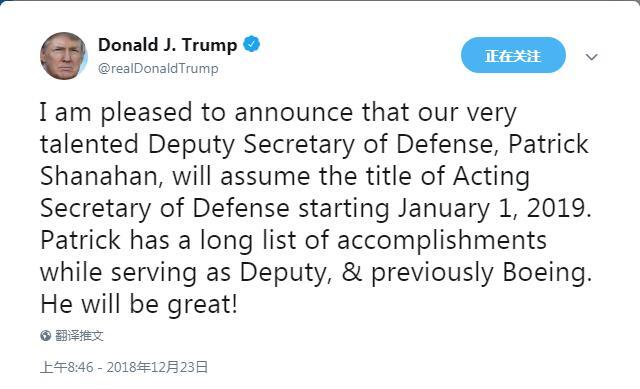This screenshot has height=389, width=640.
Task: Click the name "Shanahan" in the tweet
Action: pyautogui.click(x=99, y=176)
